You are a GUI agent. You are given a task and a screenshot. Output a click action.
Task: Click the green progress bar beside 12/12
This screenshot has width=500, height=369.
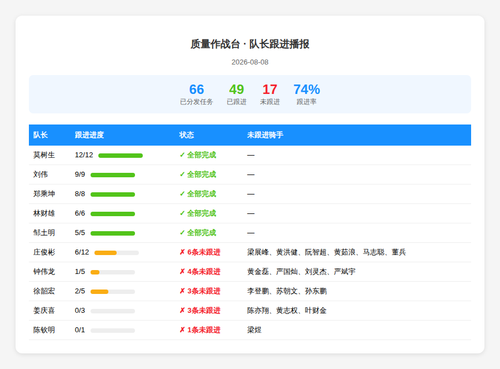(120, 156)
